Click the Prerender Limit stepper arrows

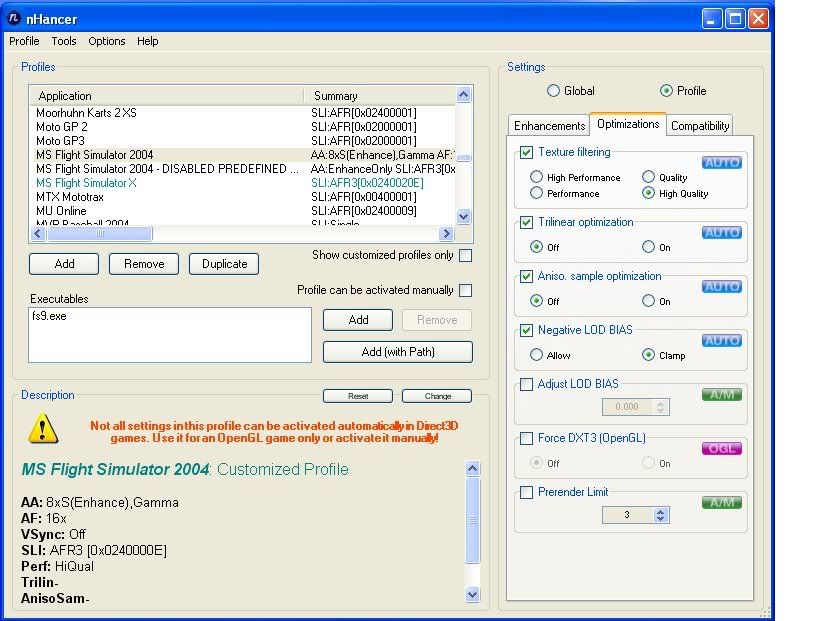[x=661, y=515]
